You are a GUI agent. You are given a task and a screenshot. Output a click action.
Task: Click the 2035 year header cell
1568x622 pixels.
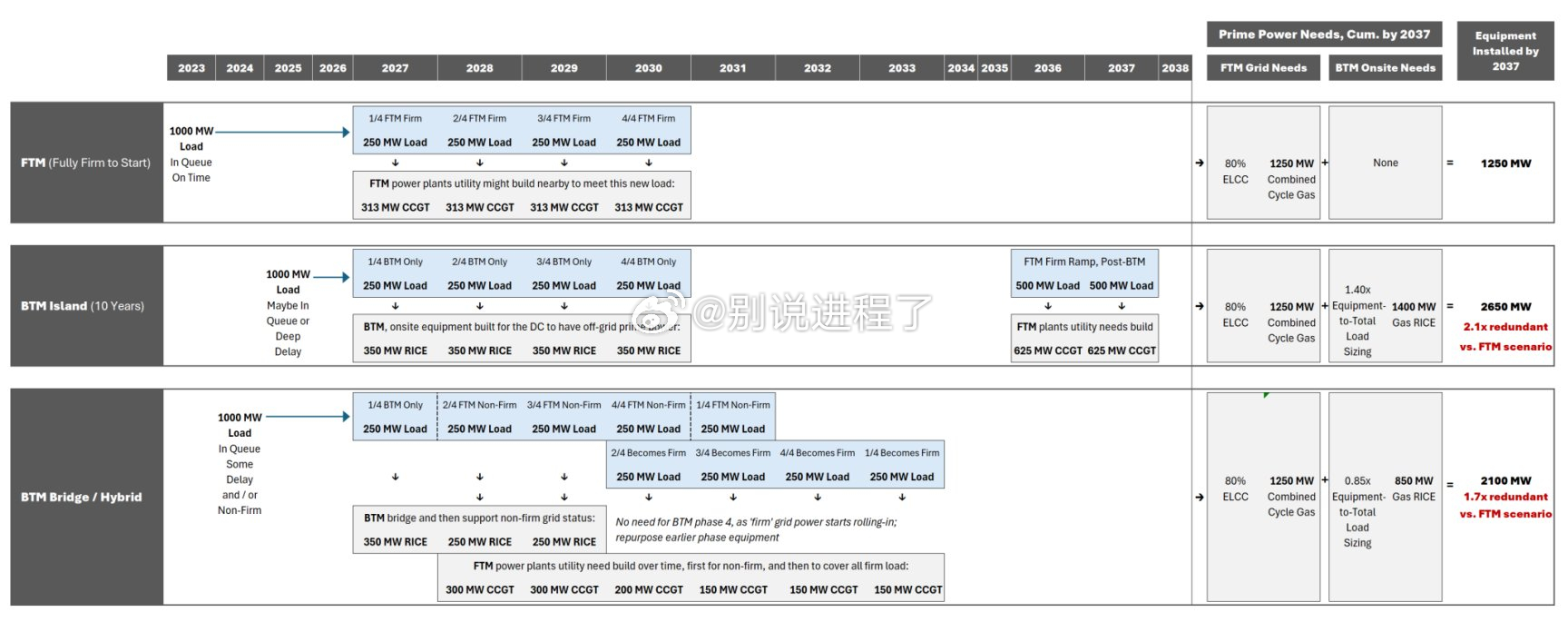[995, 68]
